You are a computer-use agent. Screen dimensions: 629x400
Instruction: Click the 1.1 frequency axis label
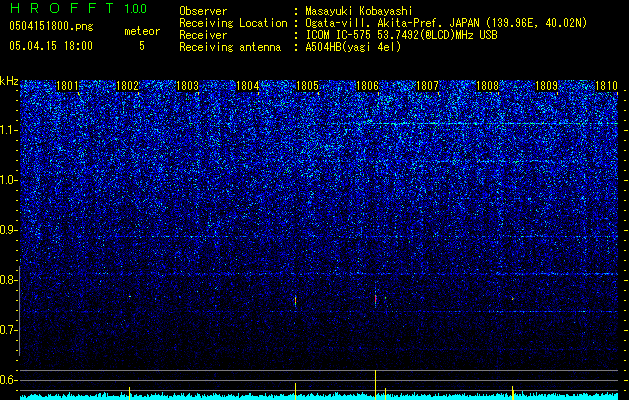(x=8, y=130)
